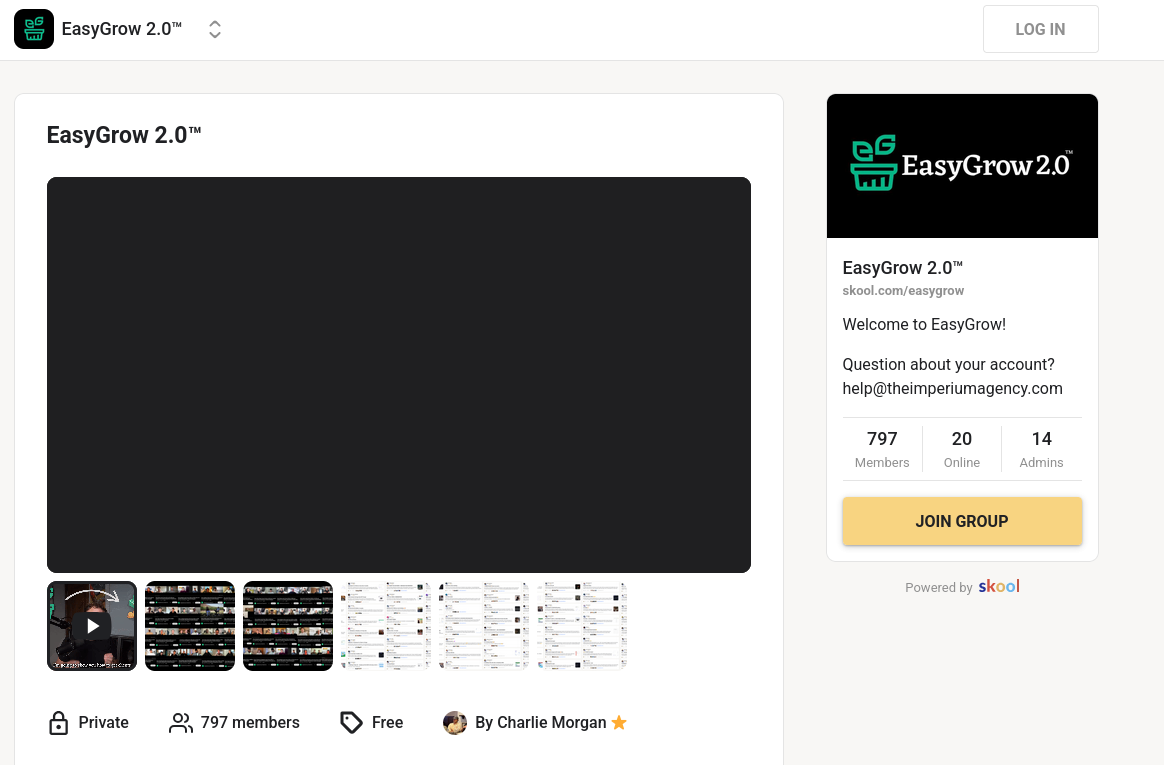
Task: Click the lock icon beside Private
Action: [x=59, y=723]
